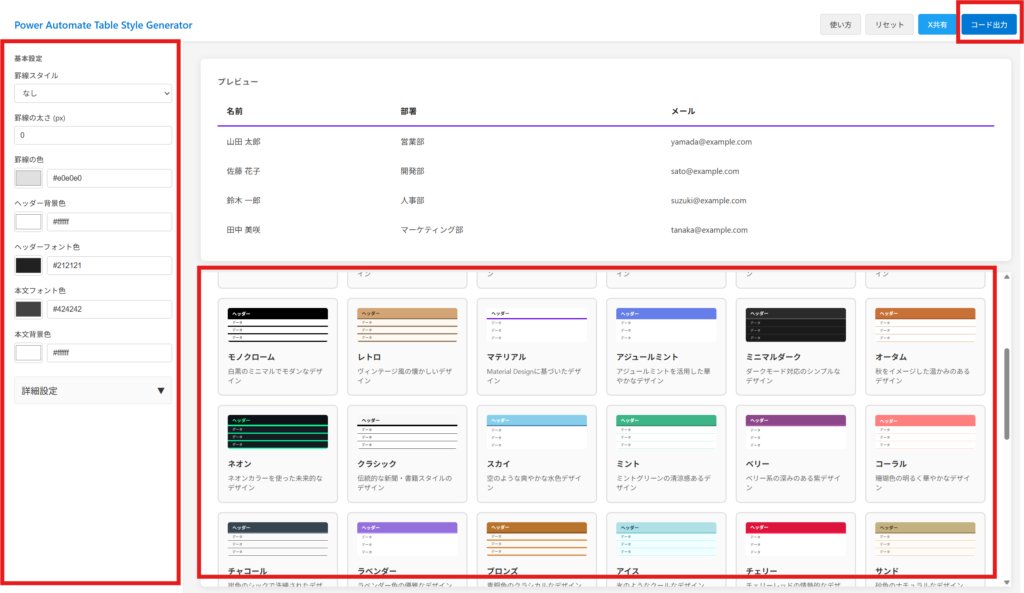Image resolution: width=1024 pixels, height=593 pixels.
Task: Click the 罫線の太さ number field
Action: (x=93, y=135)
